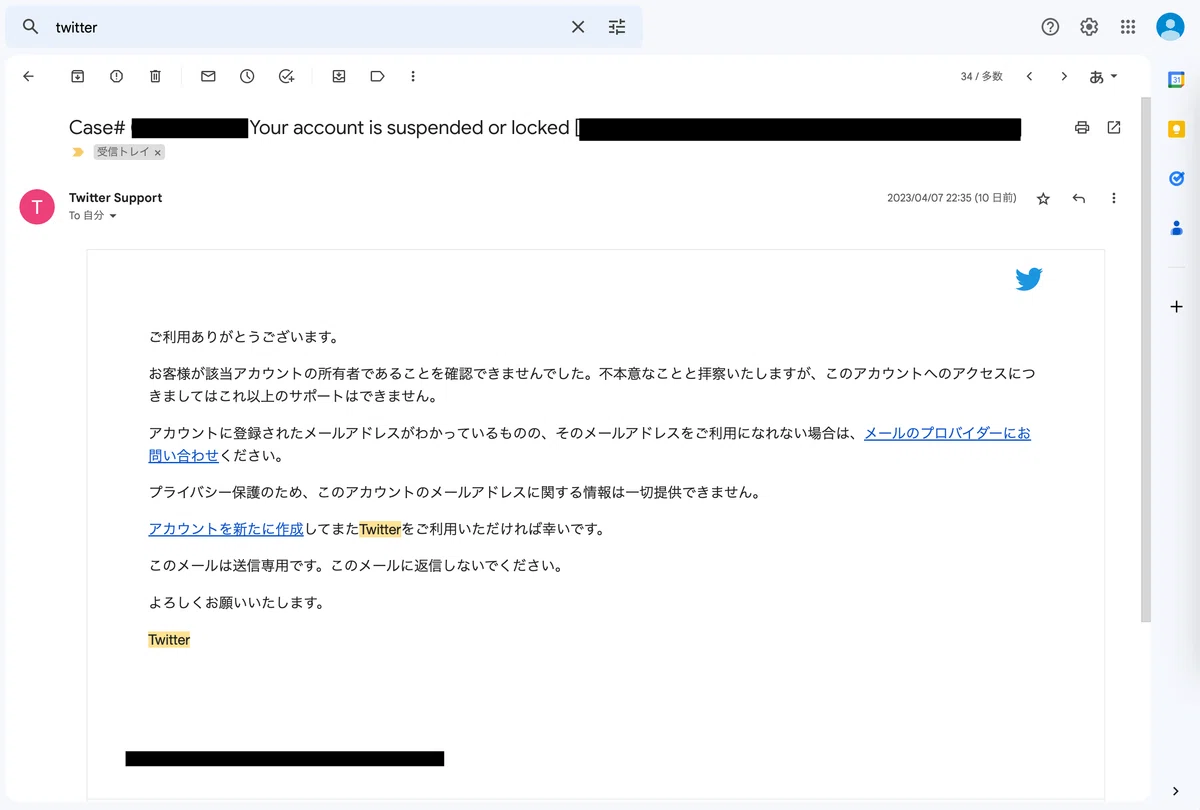Open the メールのプロバイダーにお問い合わせ link
The width and height of the screenshot is (1200, 810).
click(x=947, y=433)
